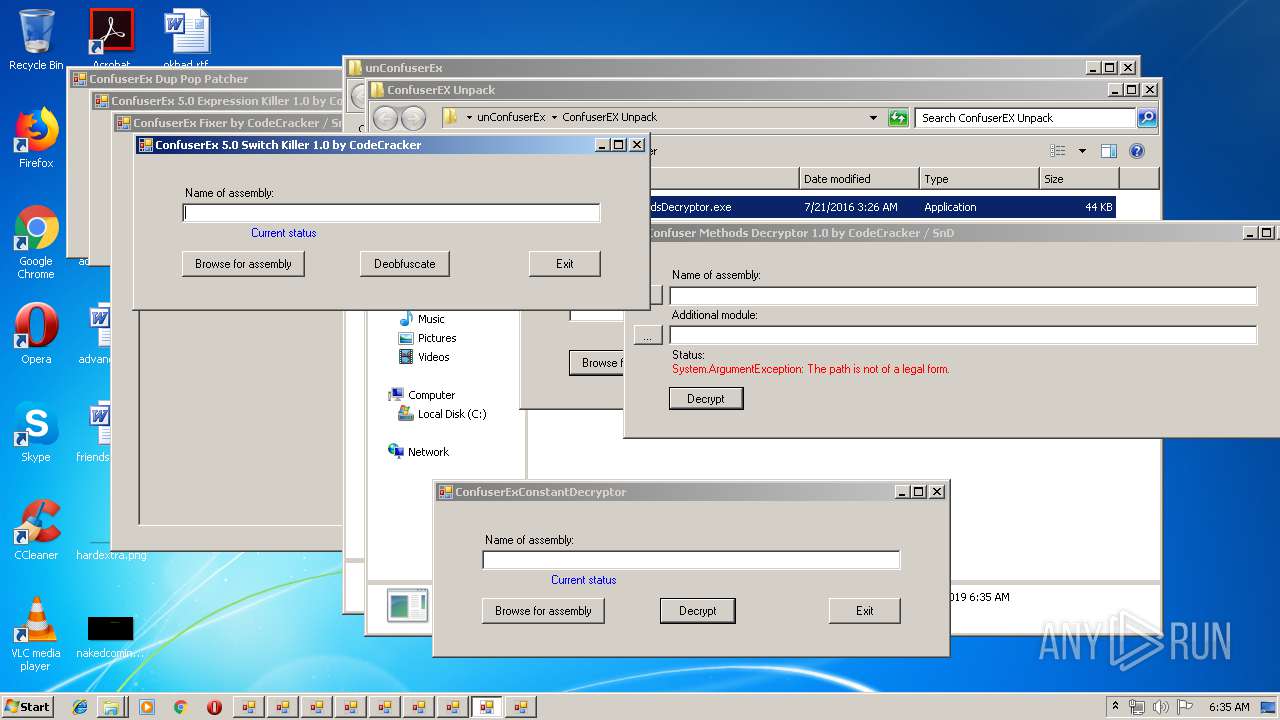Open Chrome from the taskbar
Image resolution: width=1280 pixels, height=720 pixels.
pyautogui.click(x=180, y=707)
